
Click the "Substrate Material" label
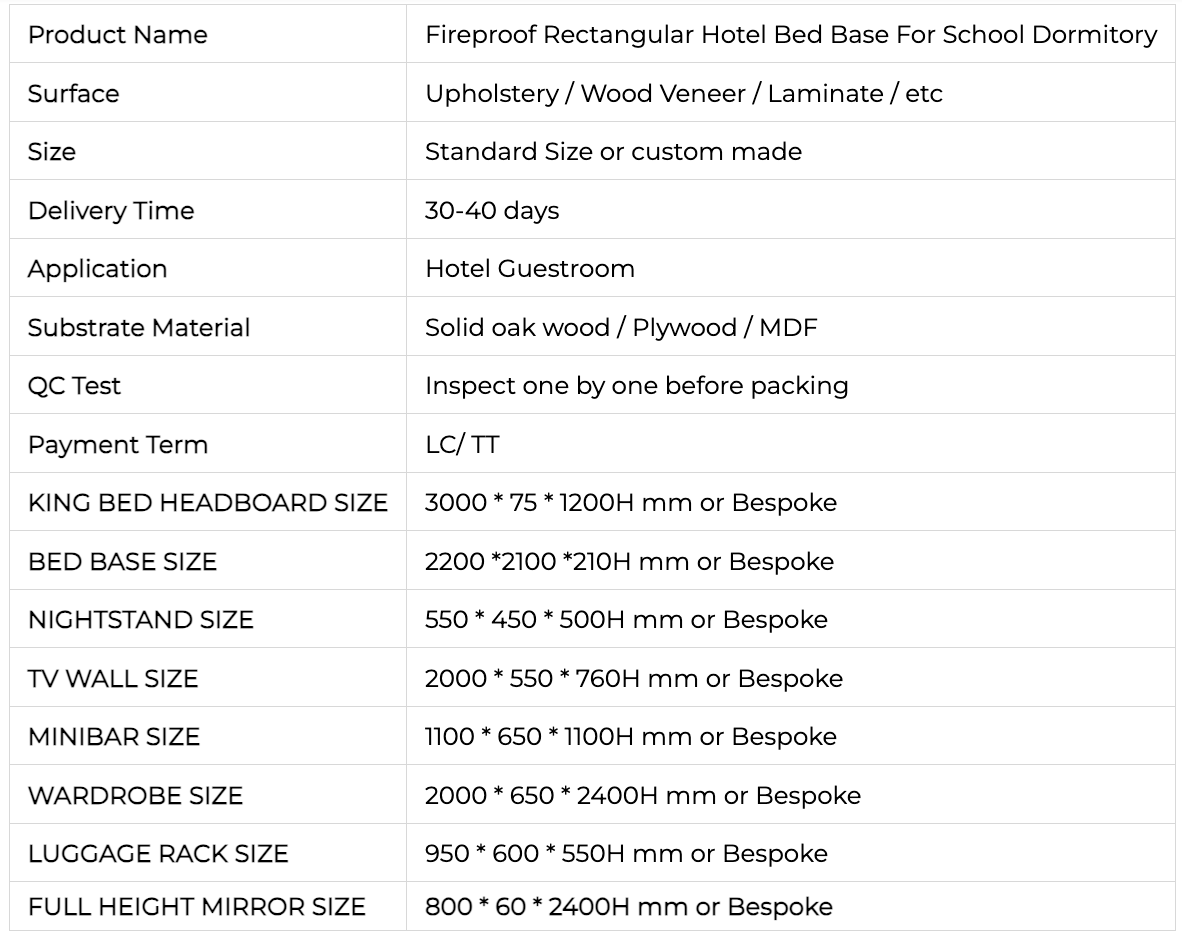pyautogui.click(x=139, y=328)
